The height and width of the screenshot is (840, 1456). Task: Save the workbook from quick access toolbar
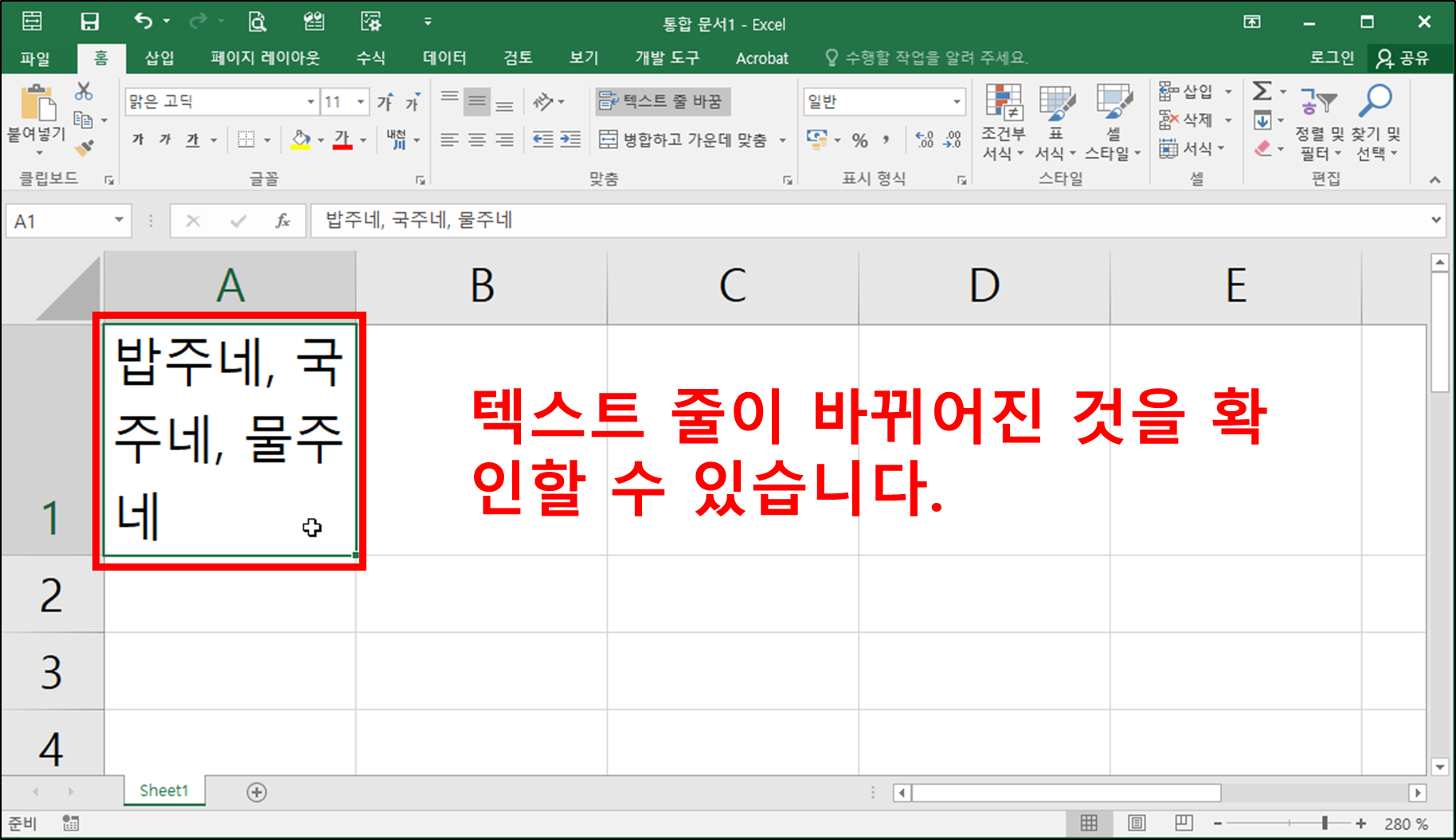point(90,22)
